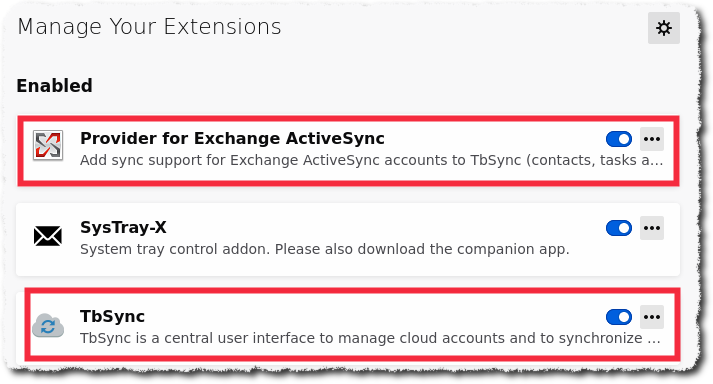Viewport: 713px width, 384px height.
Task: Select the SysTray-X extension card
Action: coord(348,239)
